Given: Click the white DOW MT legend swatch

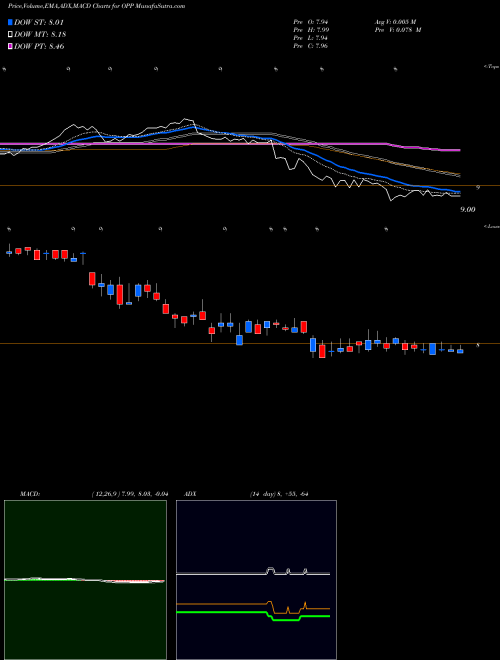Looking at the screenshot, I should pos(10,35).
